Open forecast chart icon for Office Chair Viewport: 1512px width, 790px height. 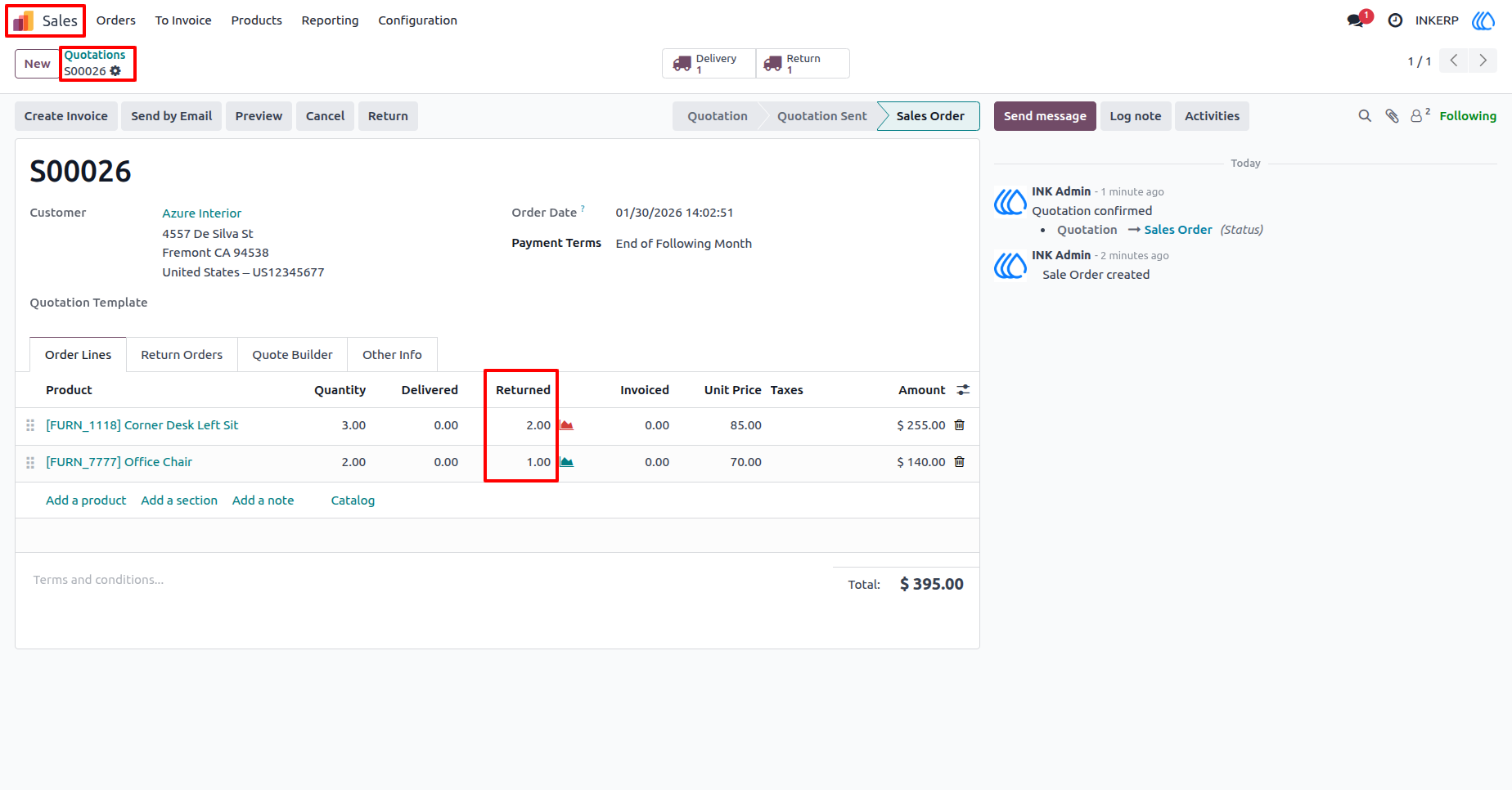pos(566,462)
